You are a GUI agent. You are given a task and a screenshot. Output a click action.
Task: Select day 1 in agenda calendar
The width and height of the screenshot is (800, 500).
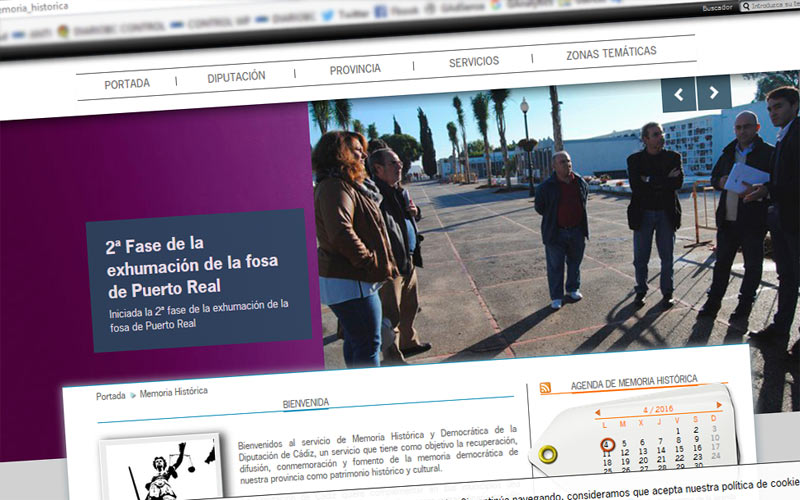[x=678, y=431]
